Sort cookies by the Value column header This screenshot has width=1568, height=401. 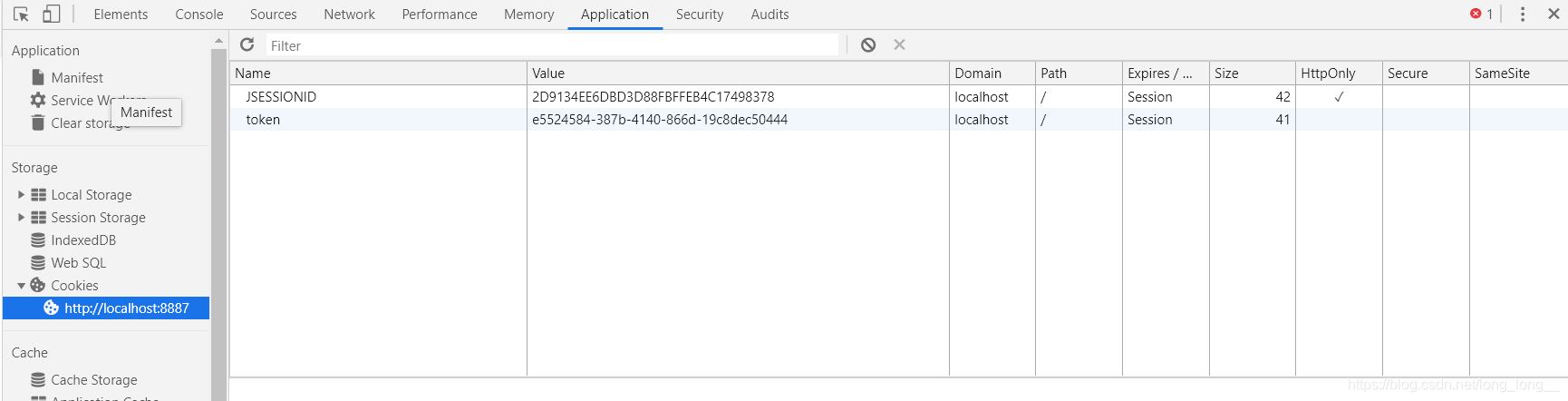point(738,73)
